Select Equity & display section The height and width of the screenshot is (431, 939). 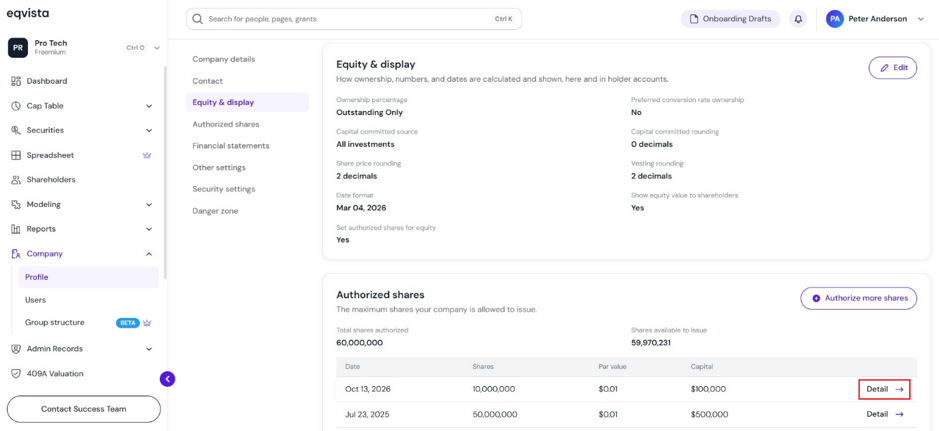click(247, 102)
